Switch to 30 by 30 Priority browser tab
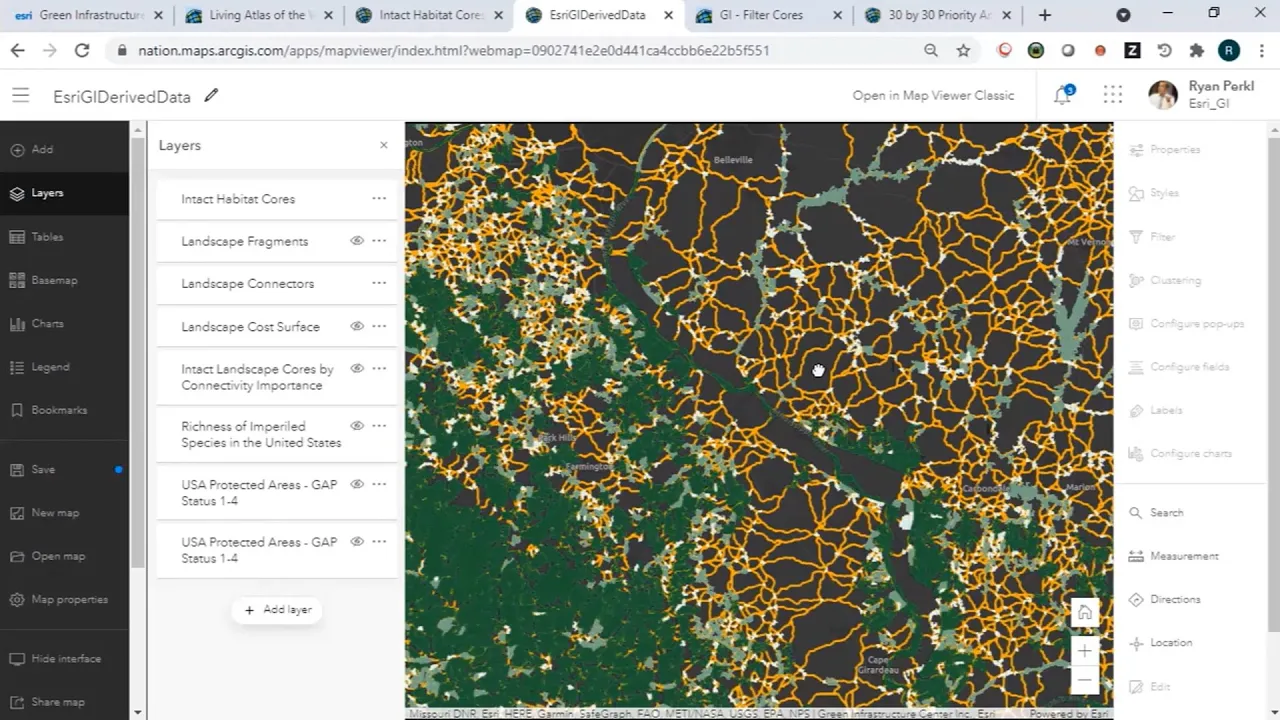The width and height of the screenshot is (1280, 720). click(x=938, y=15)
